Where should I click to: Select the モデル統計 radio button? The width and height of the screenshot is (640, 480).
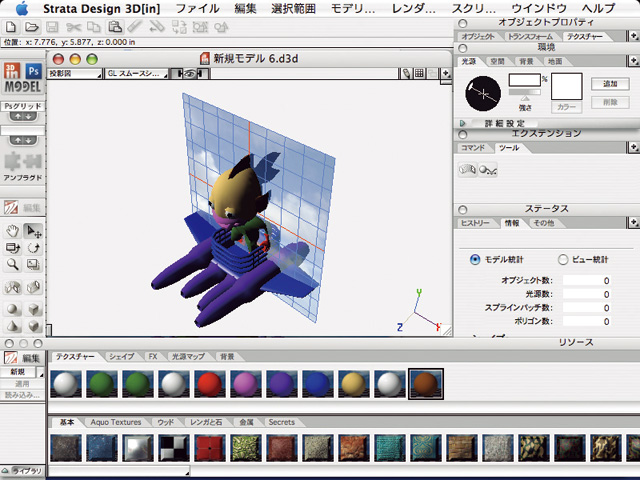tap(475, 259)
